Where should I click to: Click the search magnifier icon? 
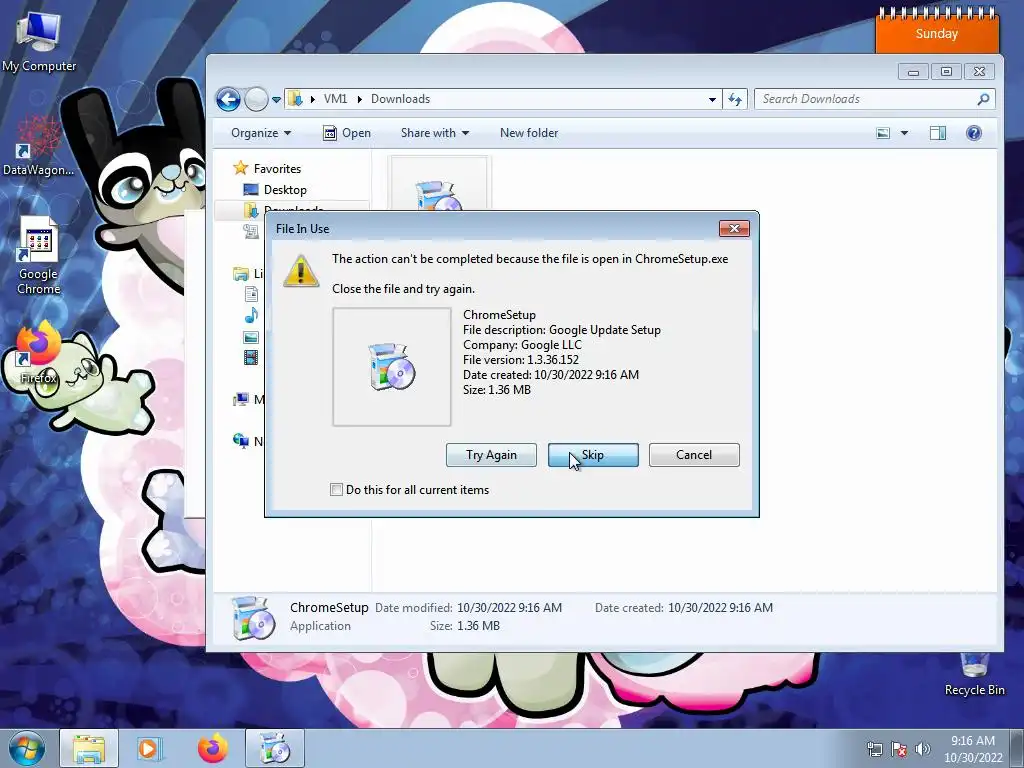[983, 99]
